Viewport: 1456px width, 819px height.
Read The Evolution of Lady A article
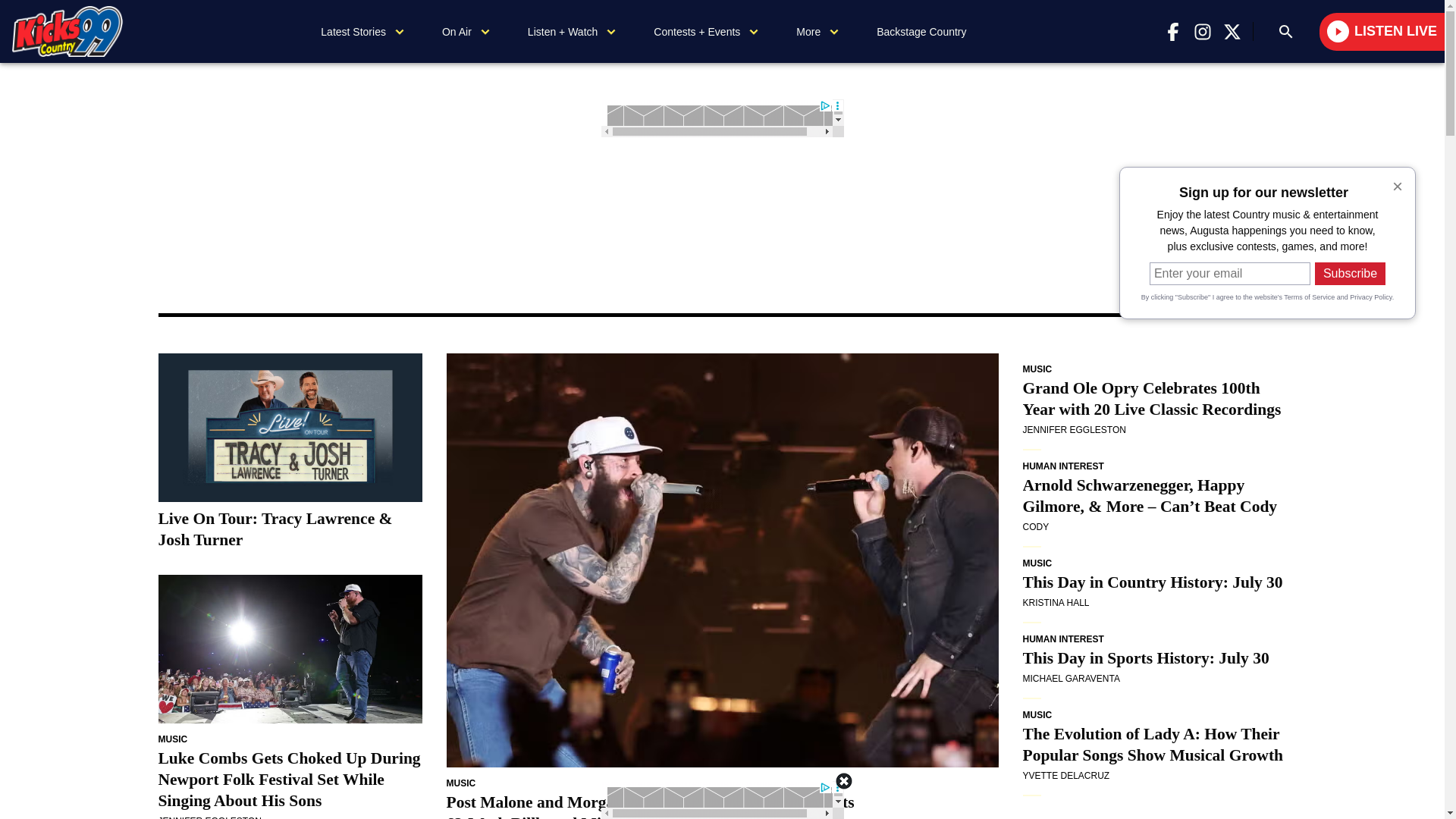(x=1153, y=745)
